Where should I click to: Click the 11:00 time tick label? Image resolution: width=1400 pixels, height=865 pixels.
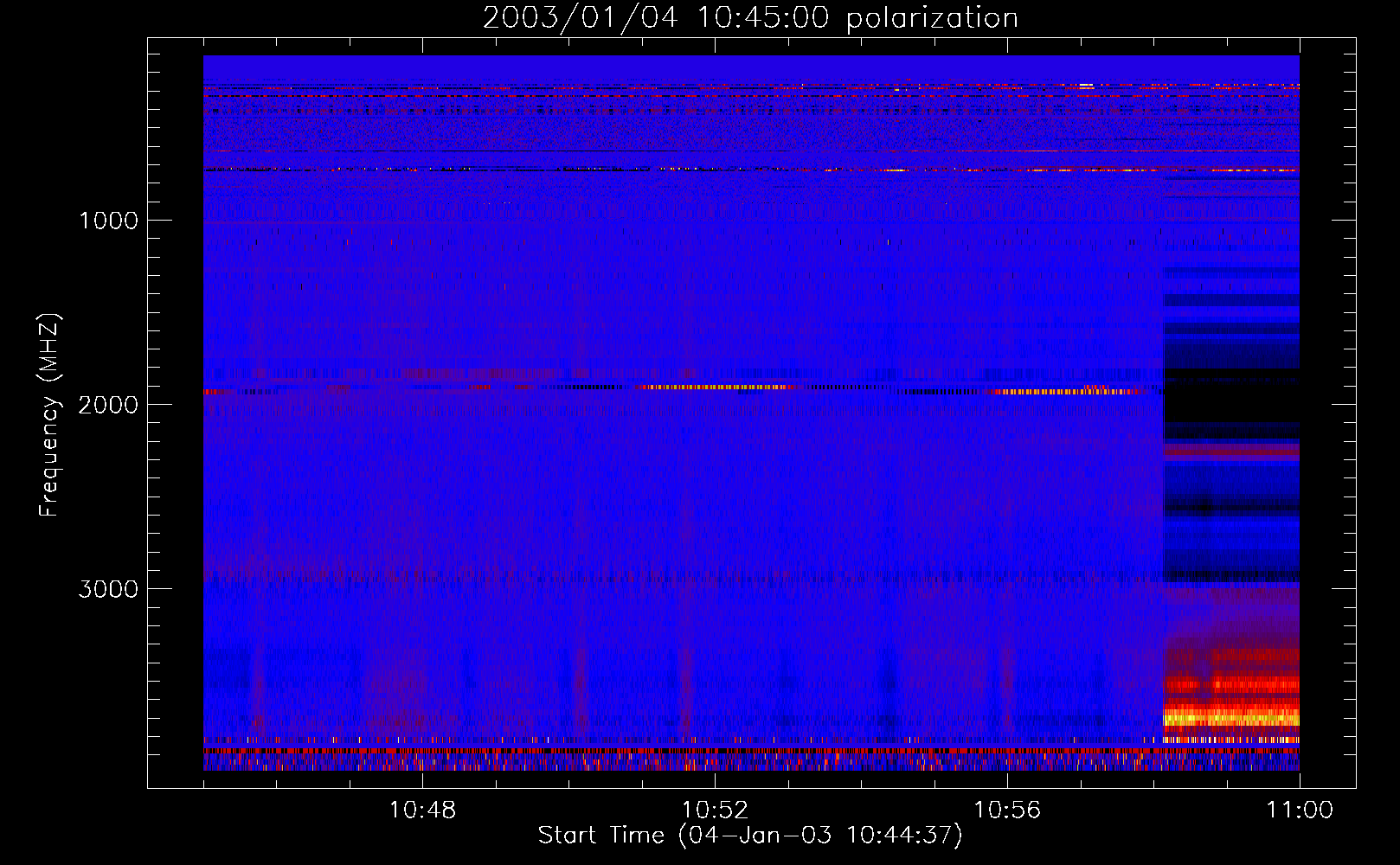[1300, 811]
